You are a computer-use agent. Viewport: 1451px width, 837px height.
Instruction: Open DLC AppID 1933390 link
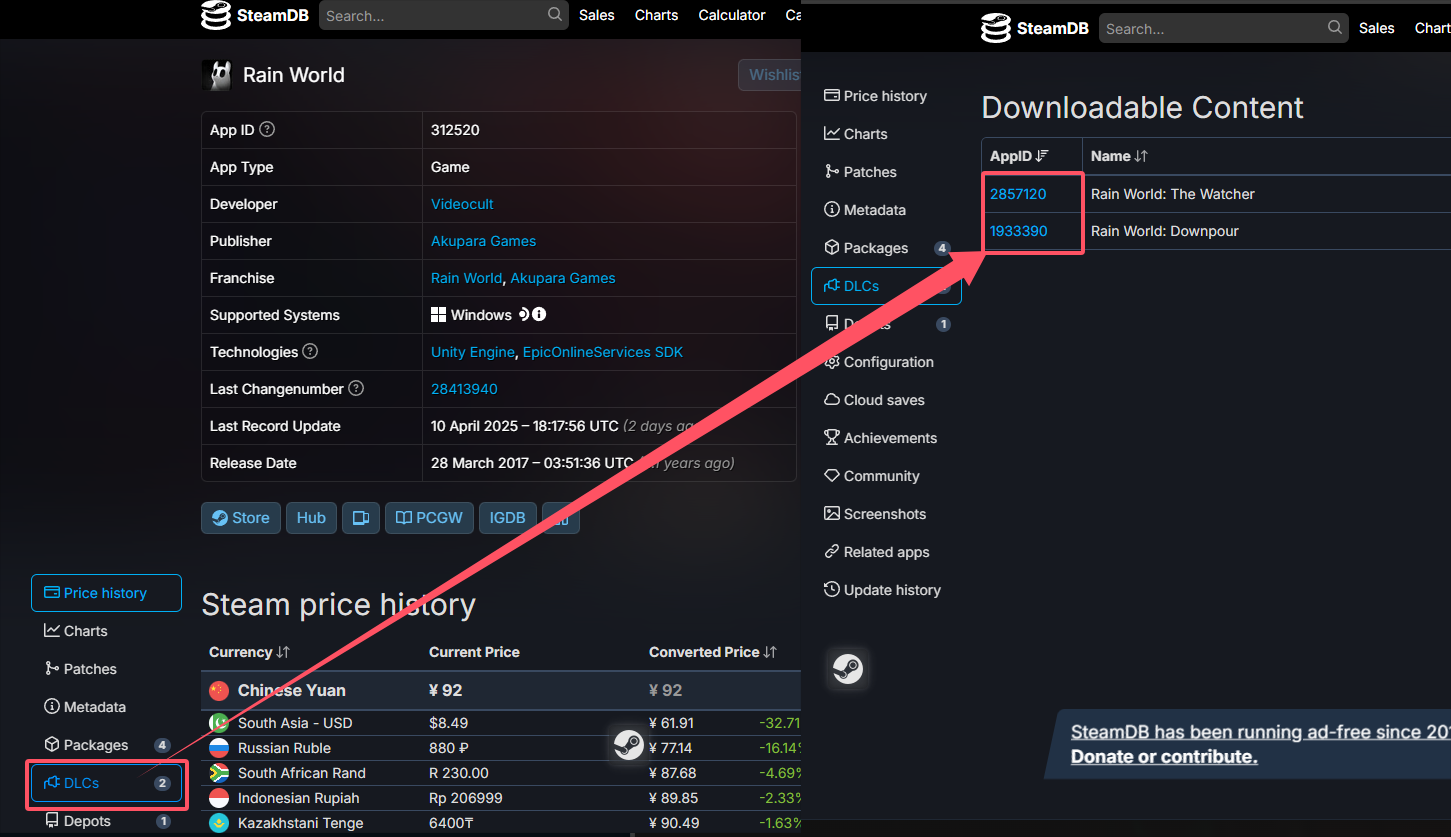click(1019, 231)
